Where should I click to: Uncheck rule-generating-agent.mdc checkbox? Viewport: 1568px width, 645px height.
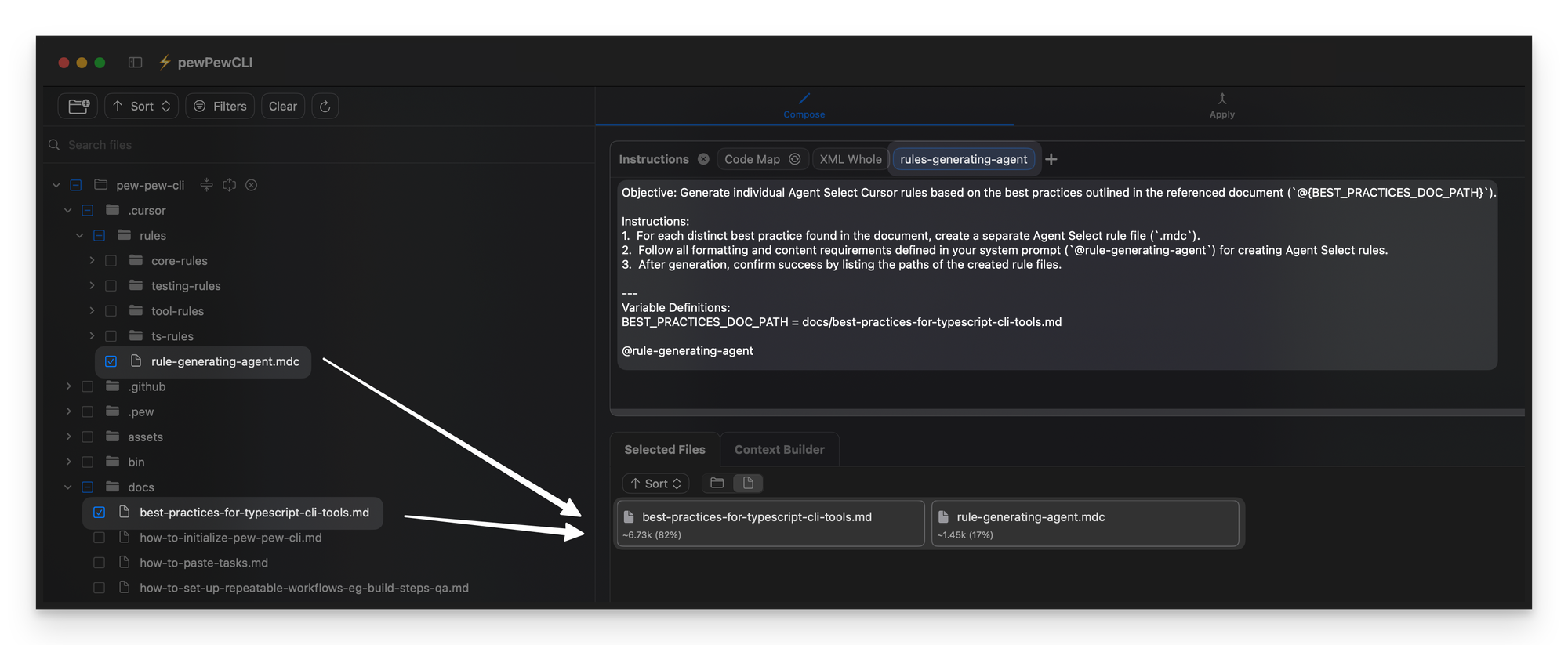111,361
